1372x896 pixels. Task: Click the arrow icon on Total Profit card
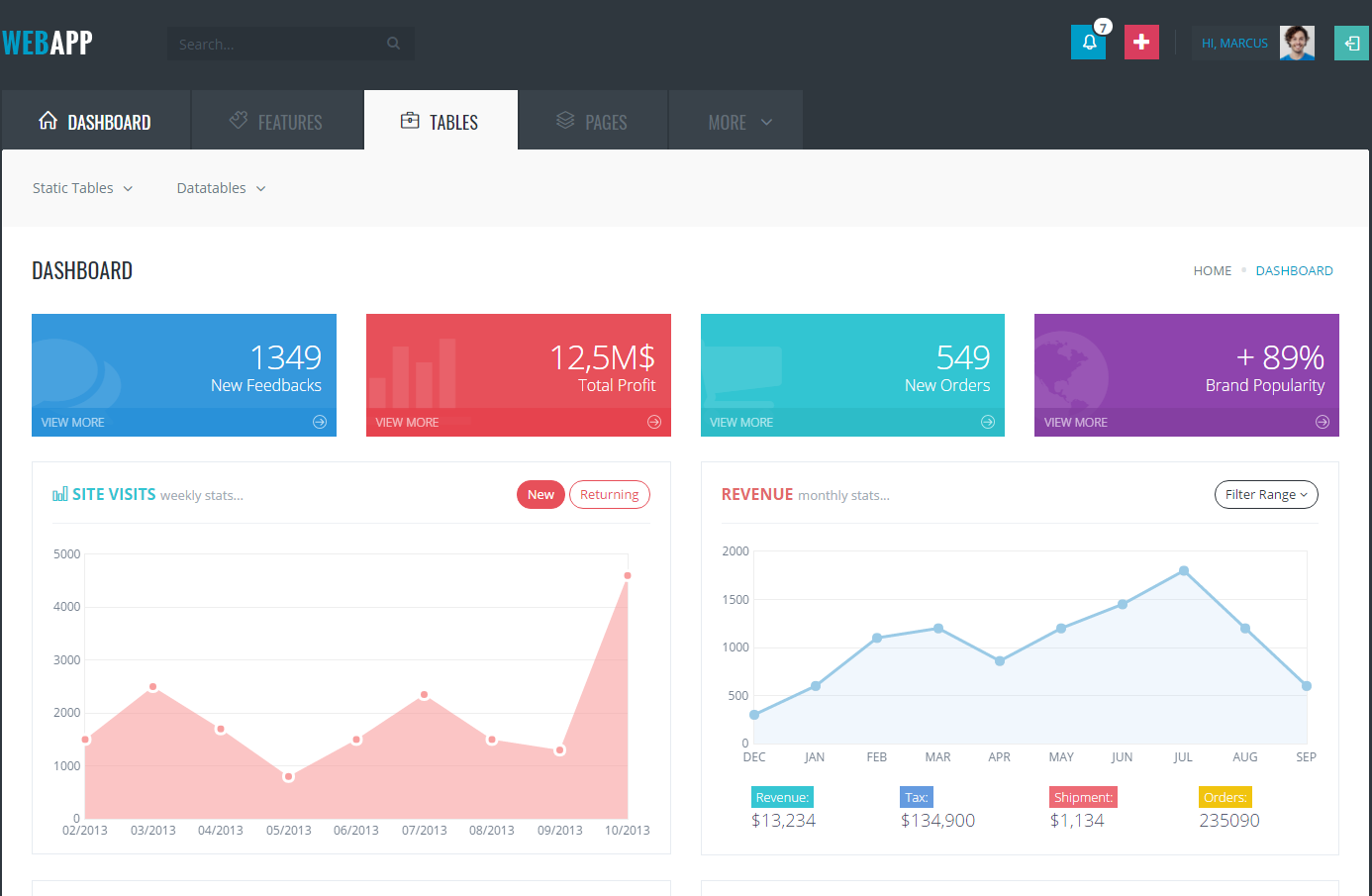click(x=653, y=422)
